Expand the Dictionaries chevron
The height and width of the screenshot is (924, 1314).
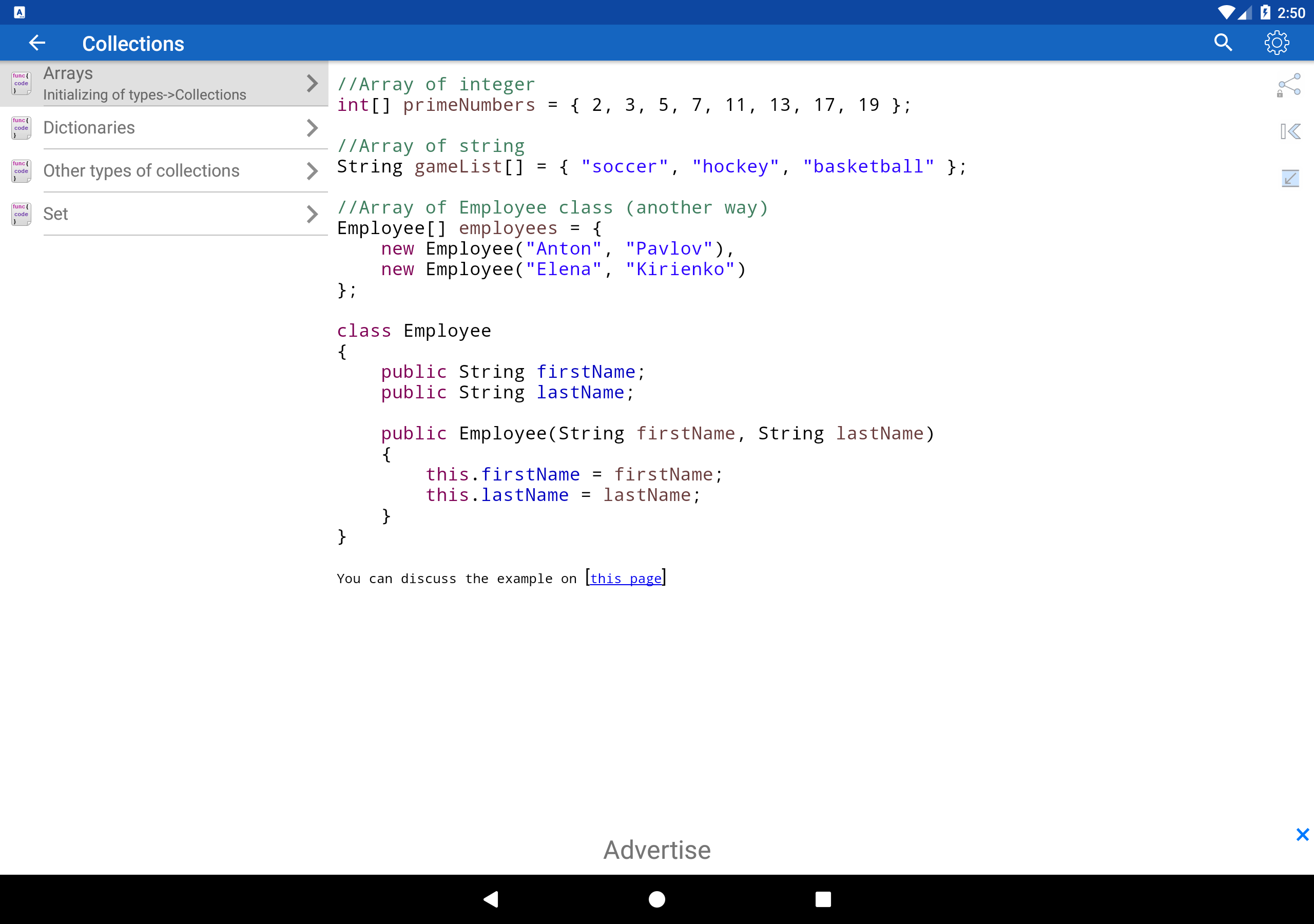[312, 128]
